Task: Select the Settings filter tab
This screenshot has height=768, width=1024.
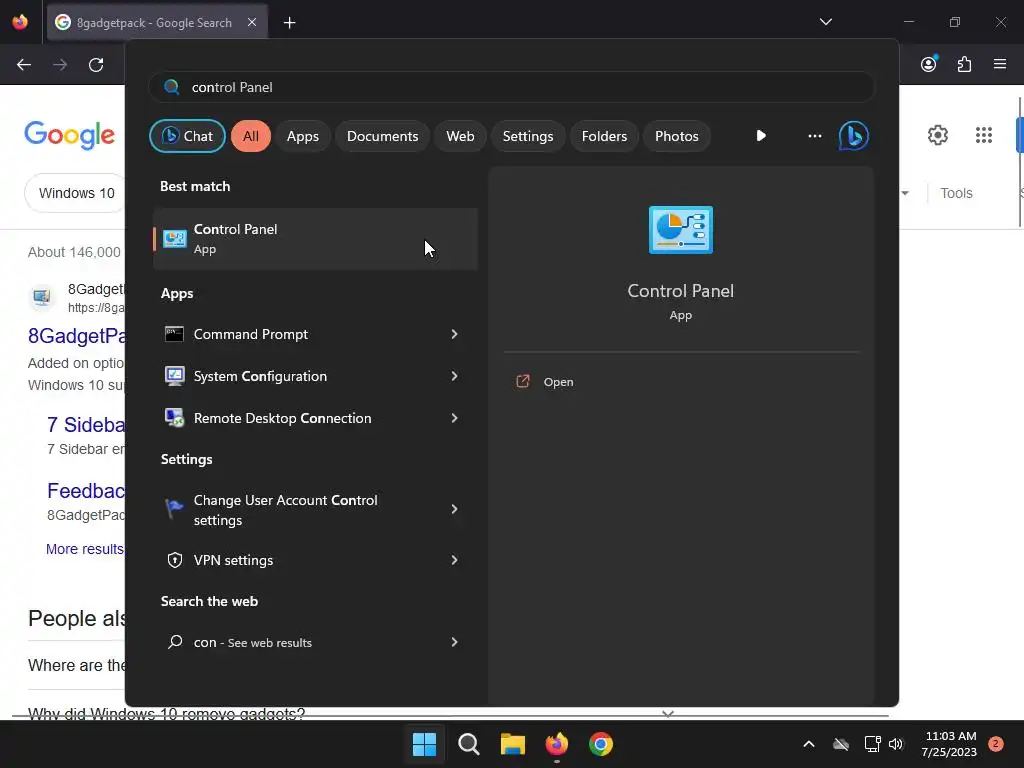Action: pyautogui.click(x=528, y=136)
